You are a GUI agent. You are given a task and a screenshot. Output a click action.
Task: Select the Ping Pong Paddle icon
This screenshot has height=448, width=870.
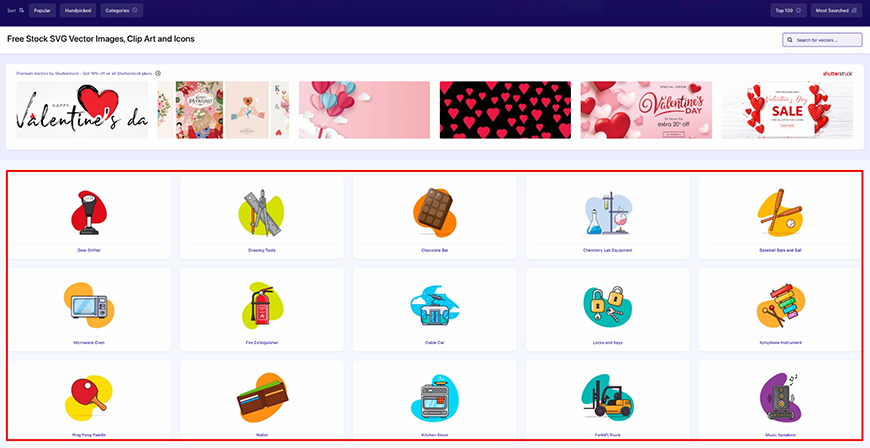point(89,397)
